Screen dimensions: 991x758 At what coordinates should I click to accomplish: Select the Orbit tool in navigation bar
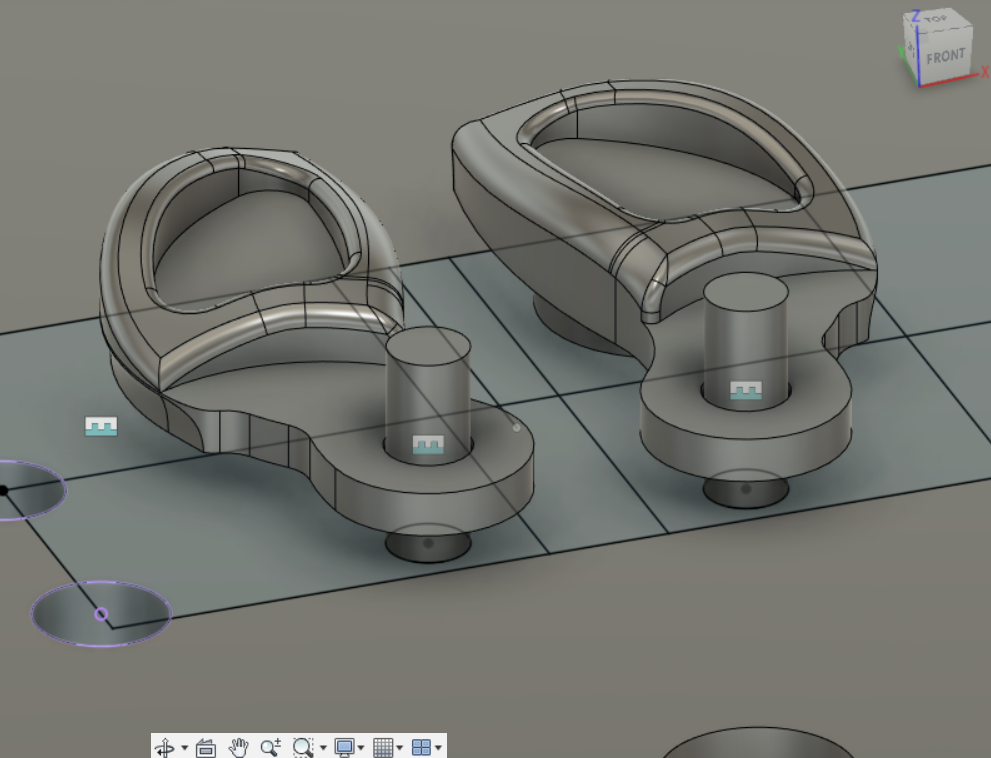[x=164, y=748]
